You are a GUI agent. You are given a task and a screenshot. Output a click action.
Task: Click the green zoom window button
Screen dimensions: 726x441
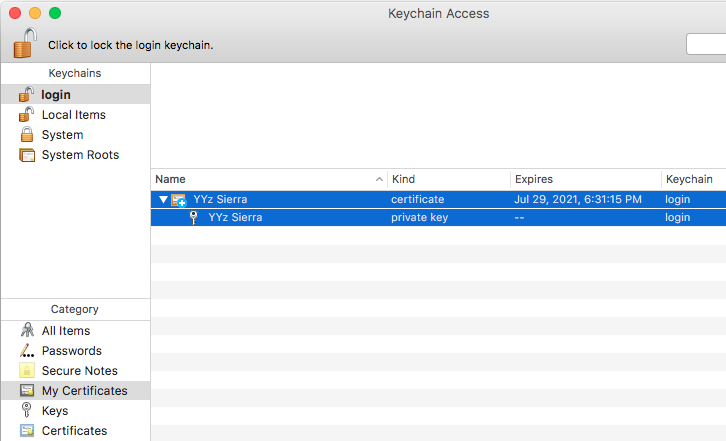click(55, 14)
